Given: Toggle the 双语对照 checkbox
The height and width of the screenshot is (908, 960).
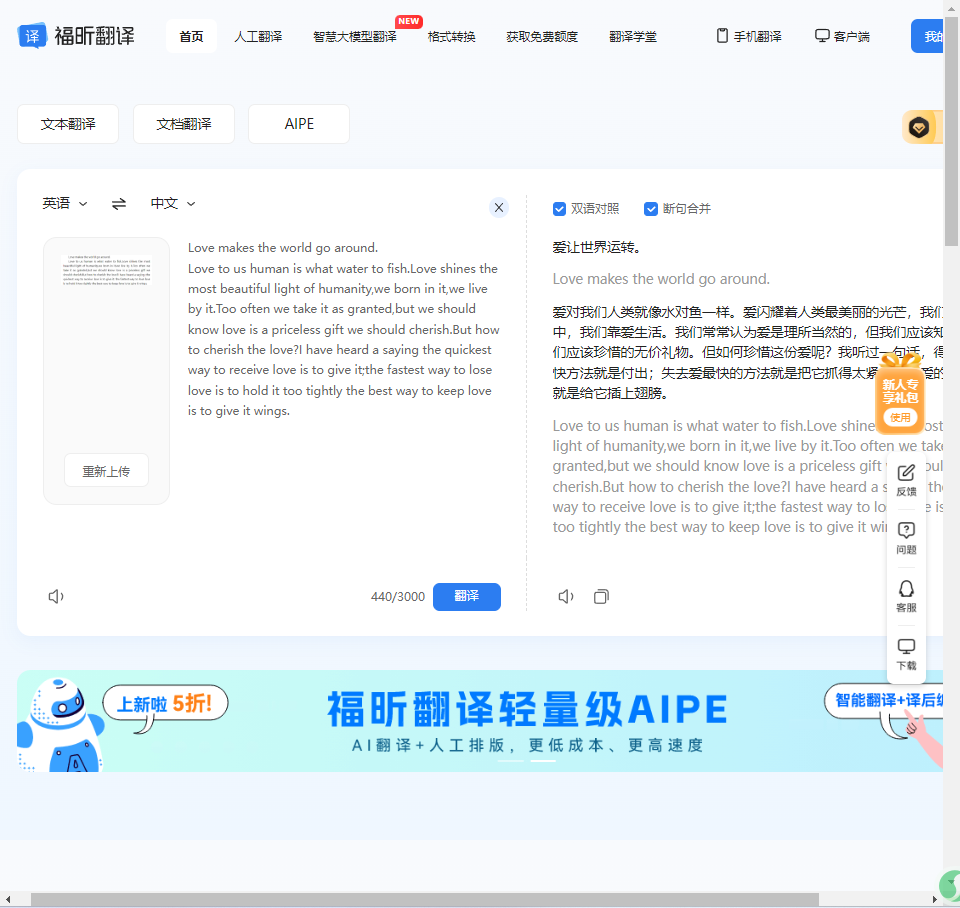Looking at the screenshot, I should [x=559, y=209].
